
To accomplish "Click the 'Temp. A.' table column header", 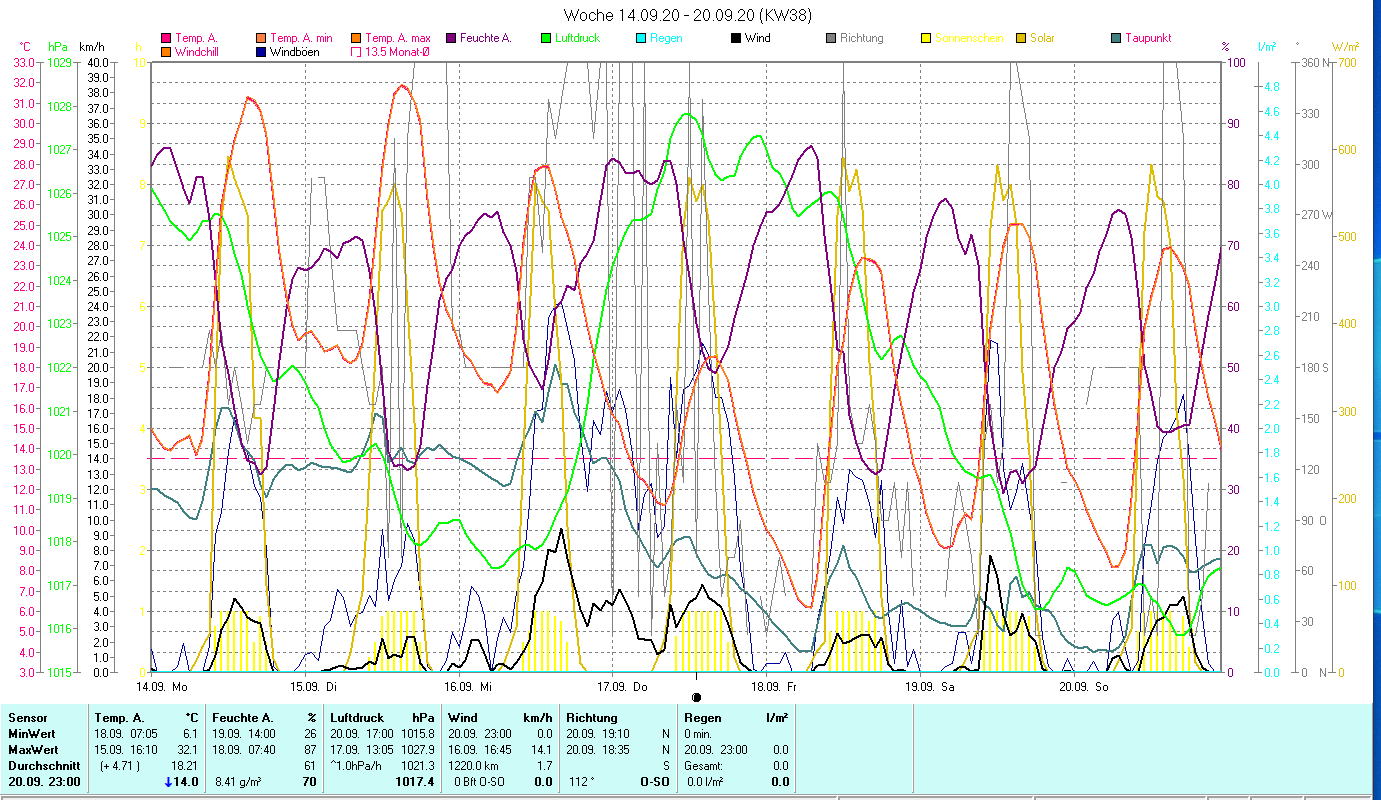I will [x=119, y=717].
